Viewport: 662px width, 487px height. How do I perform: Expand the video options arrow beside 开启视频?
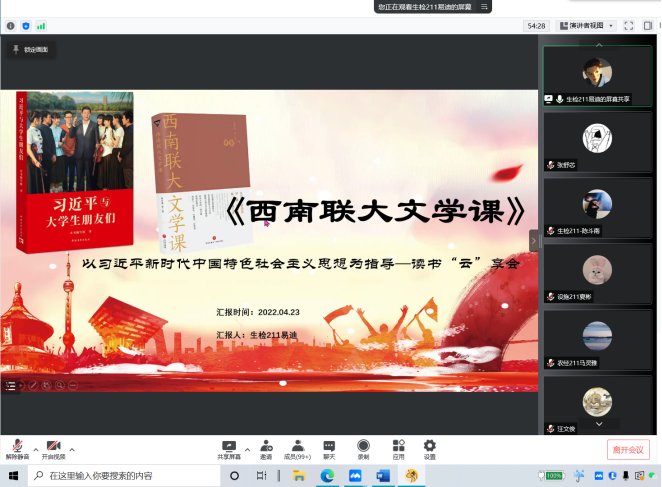click(72, 448)
